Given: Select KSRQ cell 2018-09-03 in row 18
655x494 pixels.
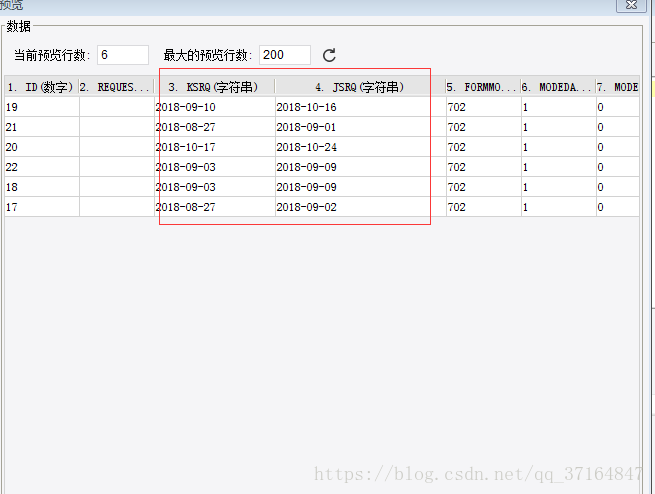Looking at the screenshot, I should pyautogui.click(x=215, y=187).
